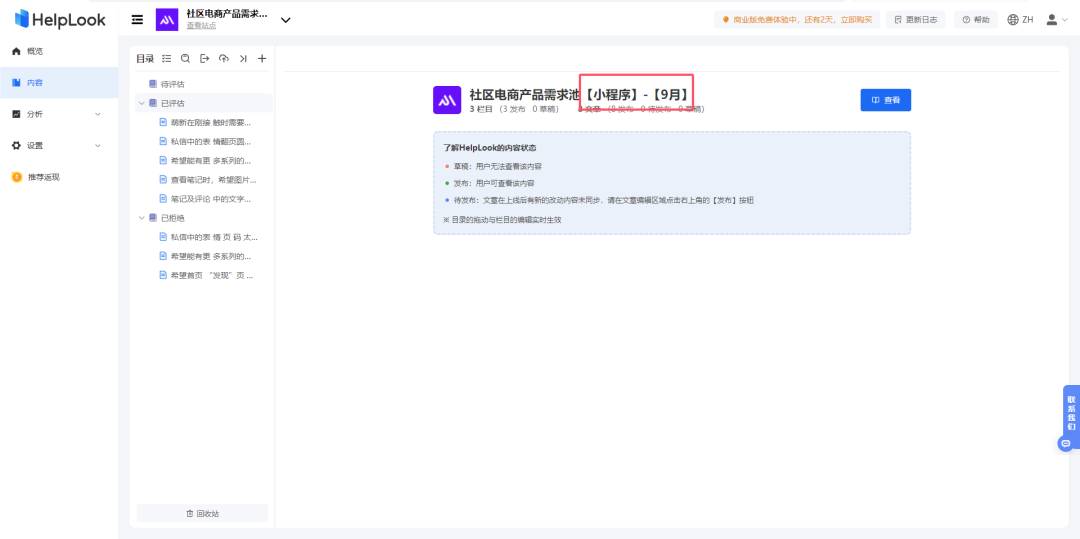The height and width of the screenshot is (539, 1080).
Task: Collapse the 已拒绝 category arrow
Action: [x=142, y=218]
